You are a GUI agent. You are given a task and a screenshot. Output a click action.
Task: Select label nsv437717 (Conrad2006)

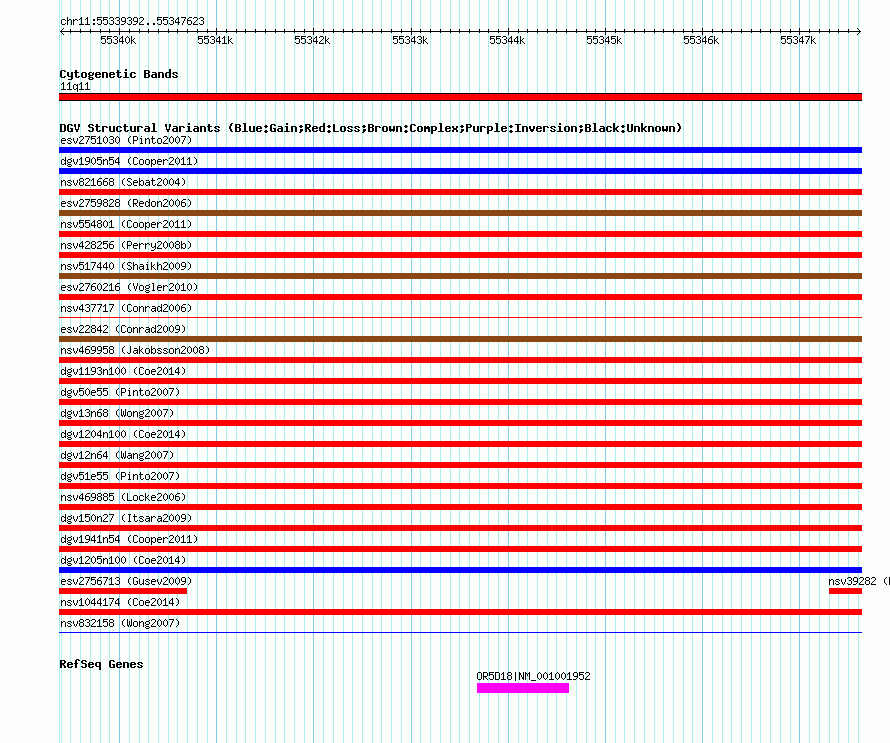126,308
